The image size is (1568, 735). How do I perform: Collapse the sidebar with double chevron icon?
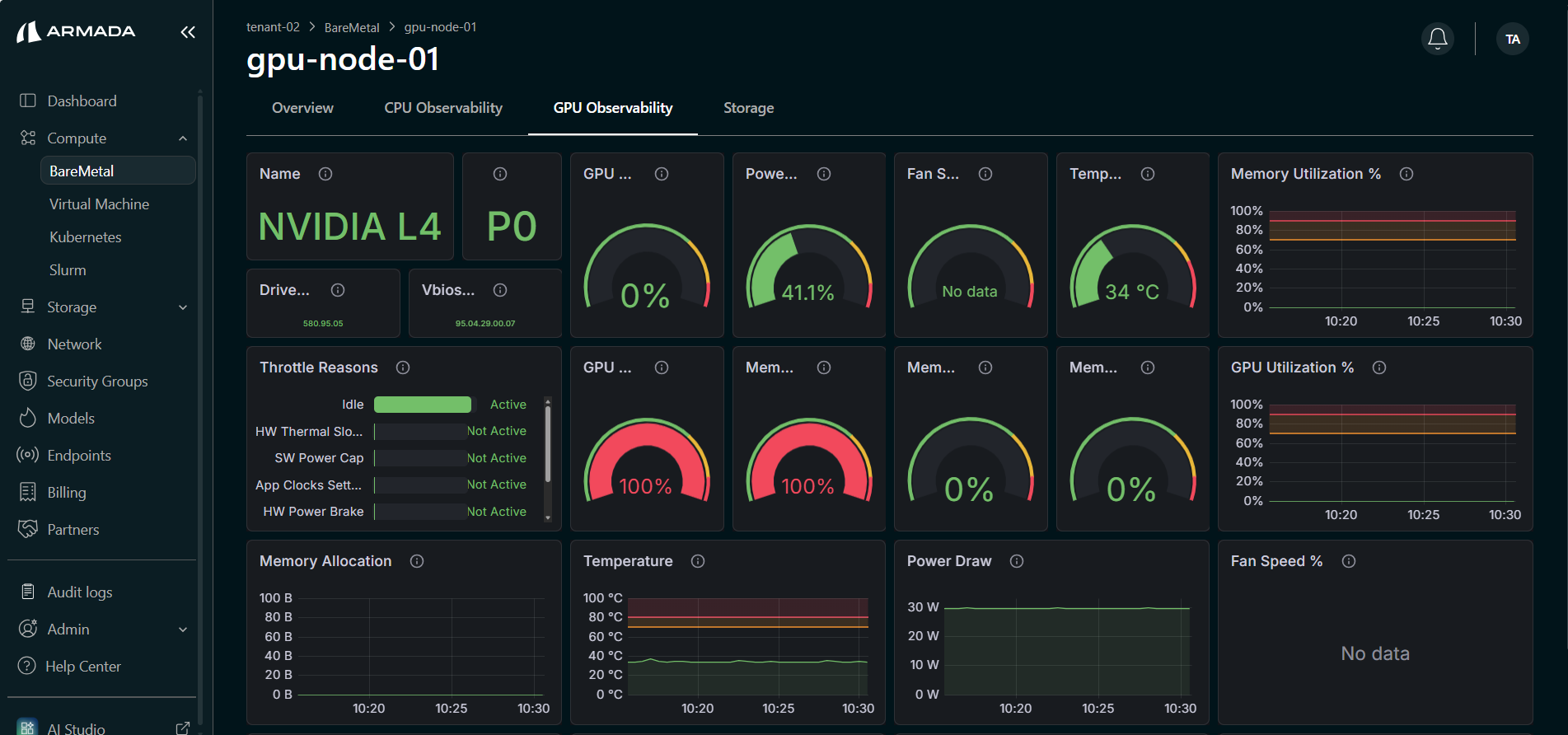tap(188, 32)
